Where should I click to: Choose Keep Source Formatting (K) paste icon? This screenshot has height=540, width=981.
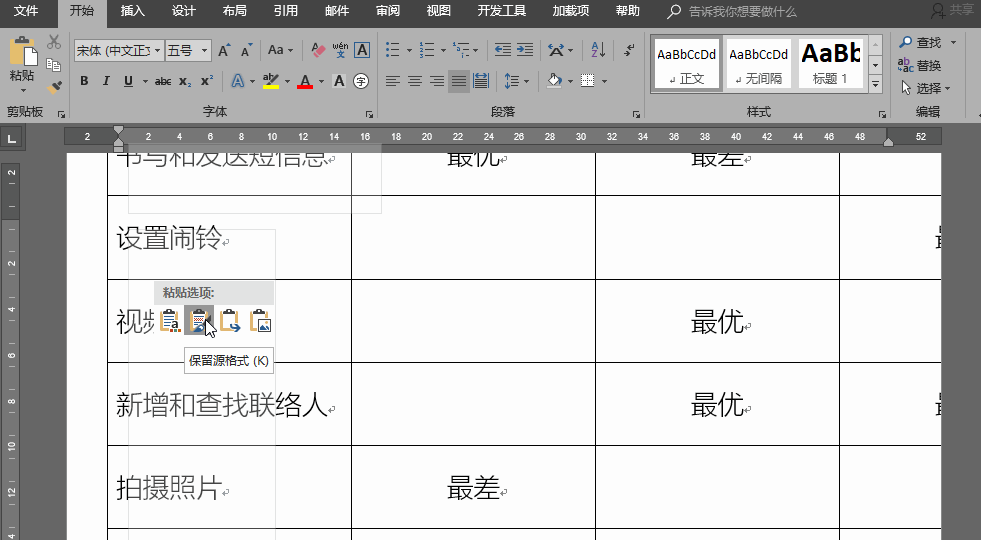[x=198, y=320]
